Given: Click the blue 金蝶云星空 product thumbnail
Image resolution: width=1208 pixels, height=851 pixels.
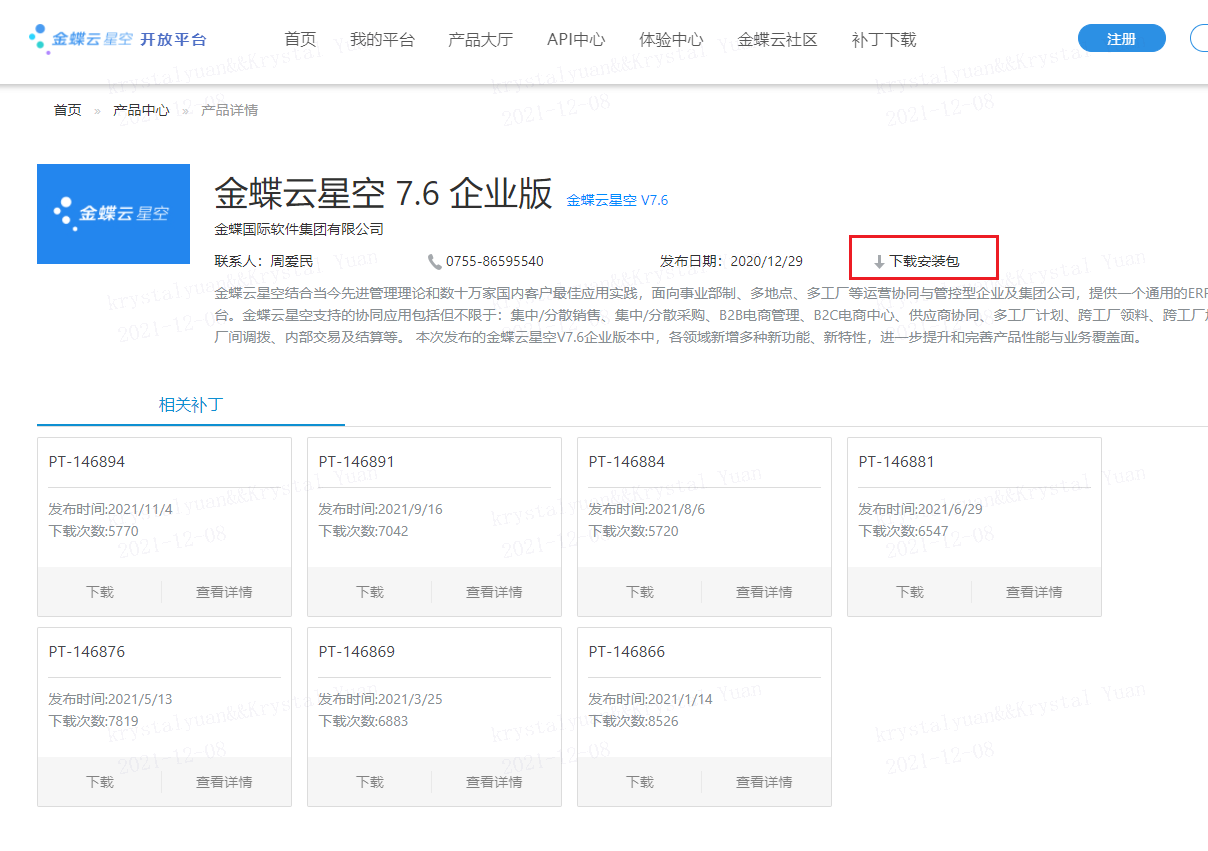Looking at the screenshot, I should point(113,214).
